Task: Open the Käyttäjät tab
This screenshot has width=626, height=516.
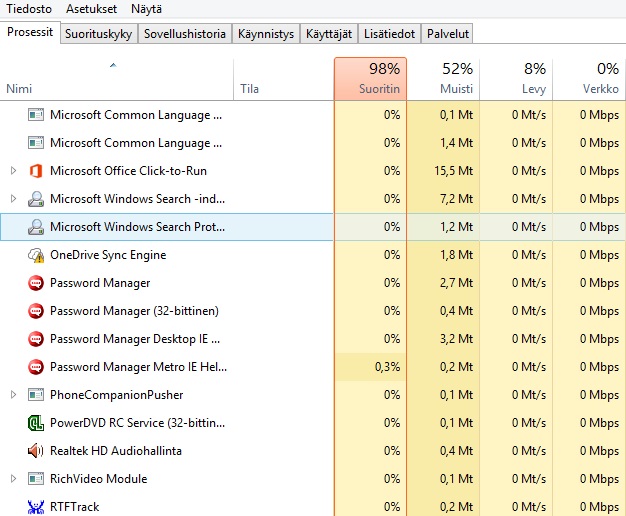Action: point(329,34)
